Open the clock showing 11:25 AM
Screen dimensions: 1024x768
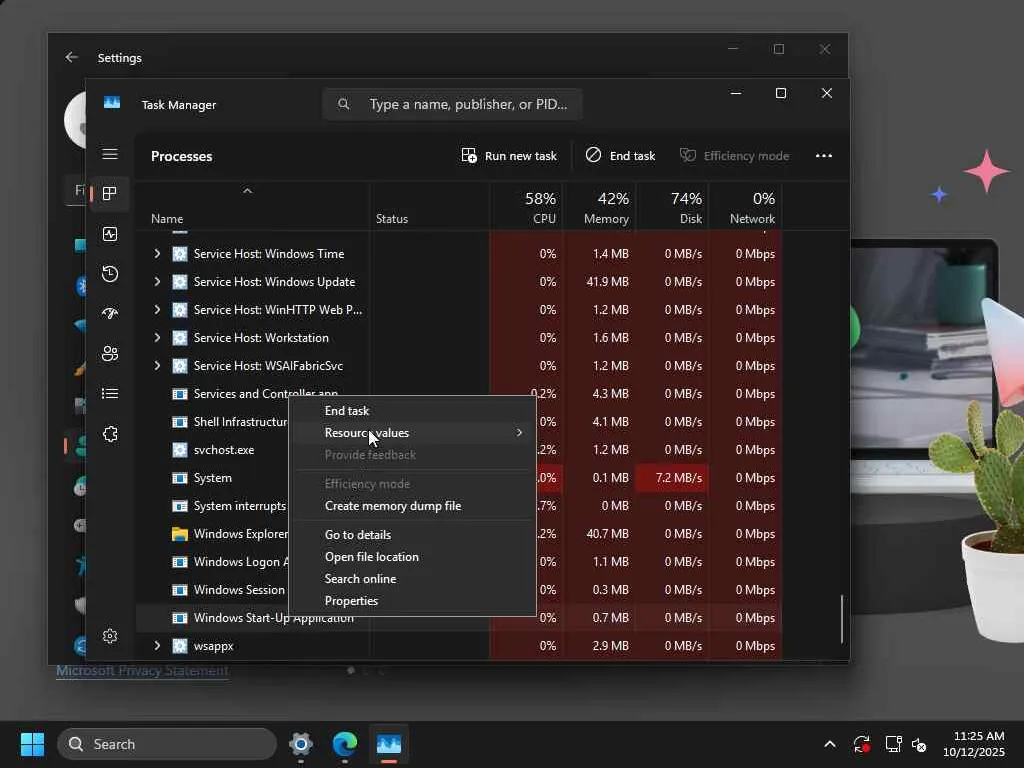974,744
